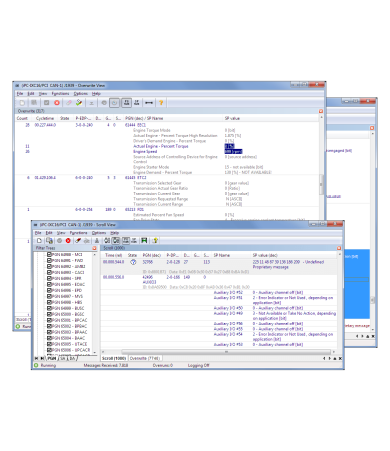Close the Filter Trees panel with orange button
Screen dimensions: 390x451
pos(94,248)
